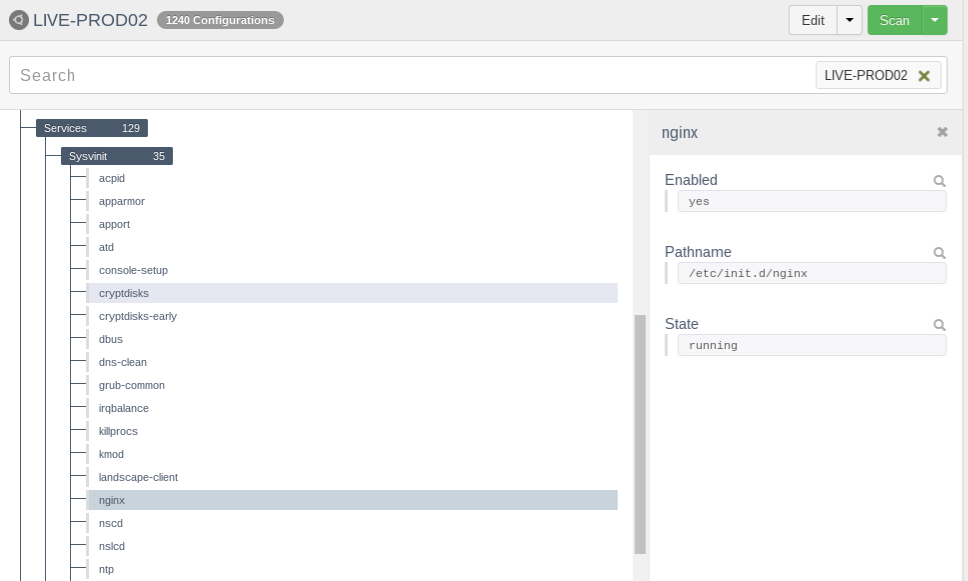Click the Edit button
This screenshot has width=968, height=581.
coord(813,20)
